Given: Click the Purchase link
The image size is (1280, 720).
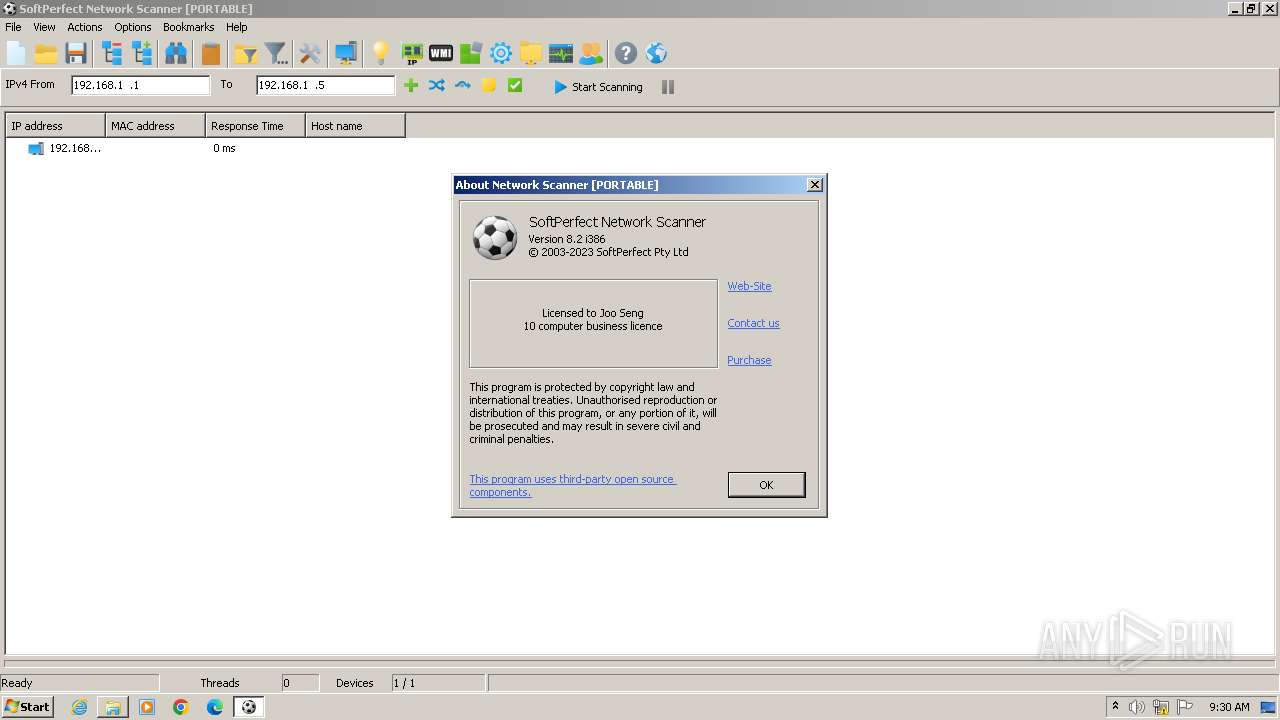Looking at the screenshot, I should pyautogui.click(x=749, y=360).
